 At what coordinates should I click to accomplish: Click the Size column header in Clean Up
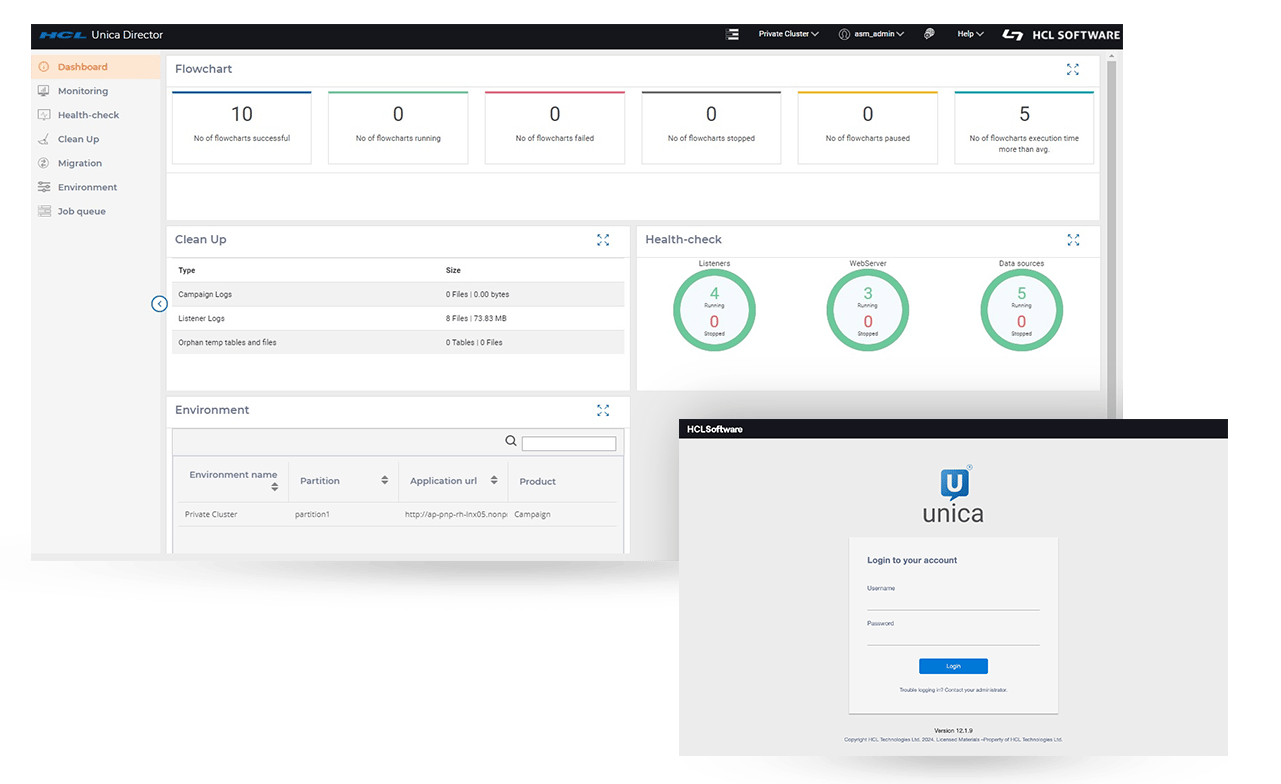pyautogui.click(x=453, y=270)
